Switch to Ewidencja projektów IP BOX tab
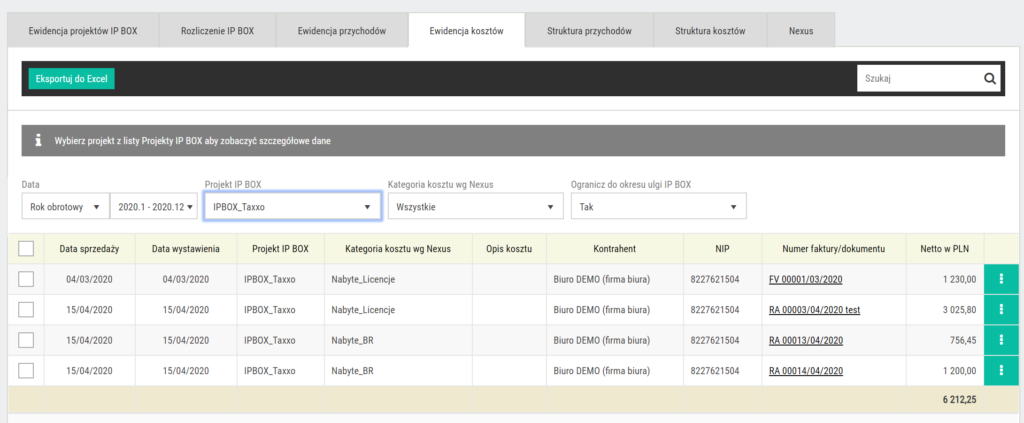The image size is (1024, 423). click(x=83, y=30)
